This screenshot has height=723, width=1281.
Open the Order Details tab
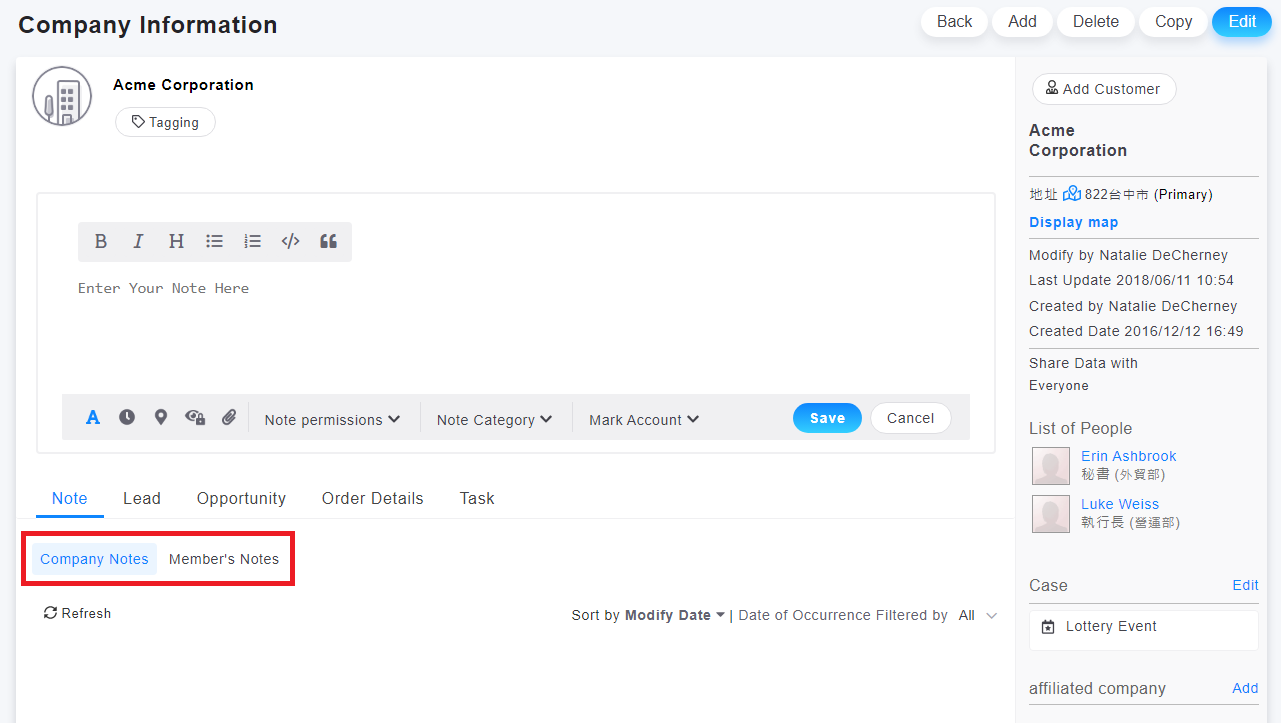372,498
